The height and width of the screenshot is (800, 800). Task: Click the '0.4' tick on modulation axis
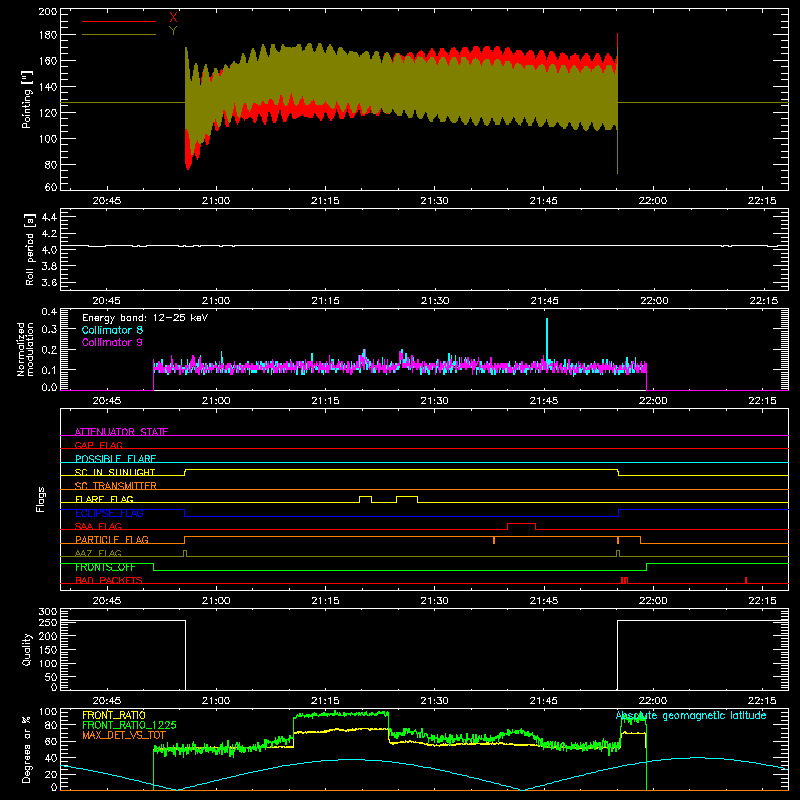49,312
